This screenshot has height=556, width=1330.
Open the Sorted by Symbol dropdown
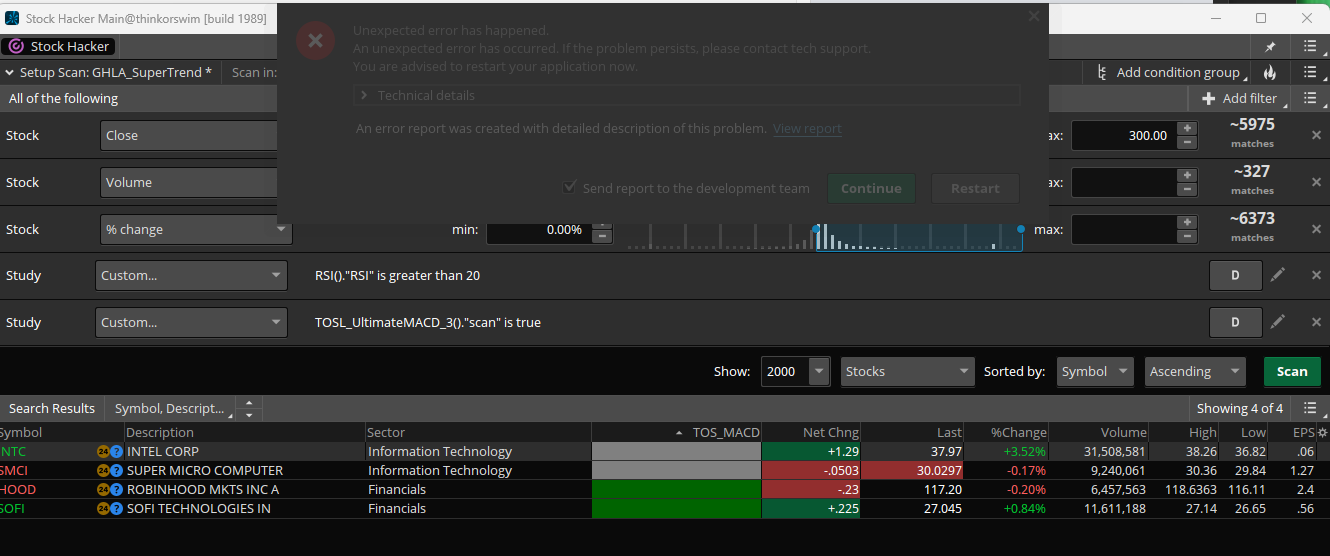point(1095,371)
